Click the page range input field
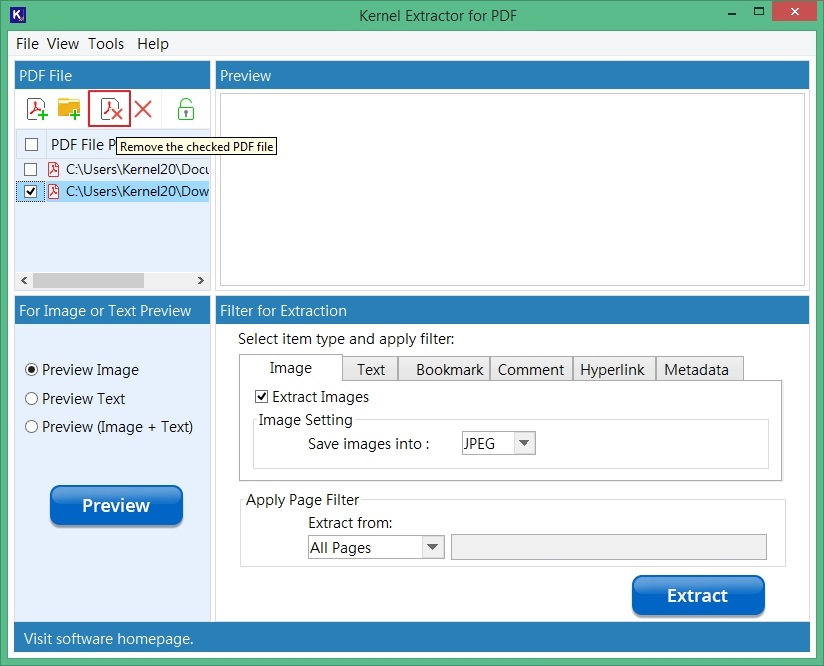Screen dimensions: 824x666 point(609,547)
